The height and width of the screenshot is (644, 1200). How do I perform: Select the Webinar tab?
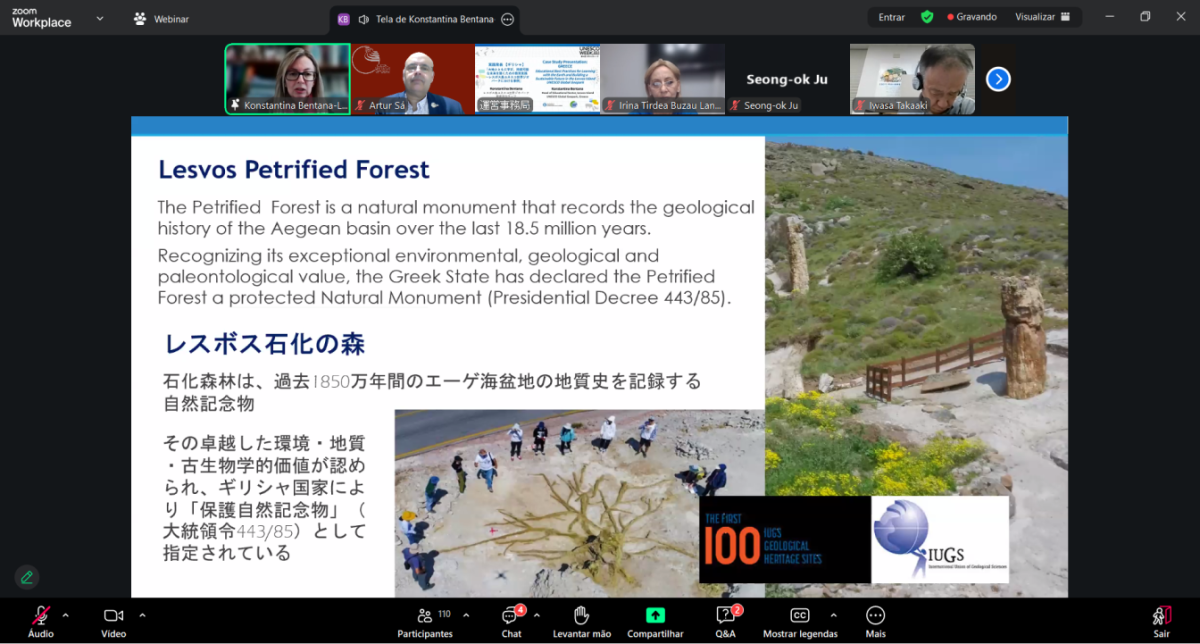click(161, 18)
